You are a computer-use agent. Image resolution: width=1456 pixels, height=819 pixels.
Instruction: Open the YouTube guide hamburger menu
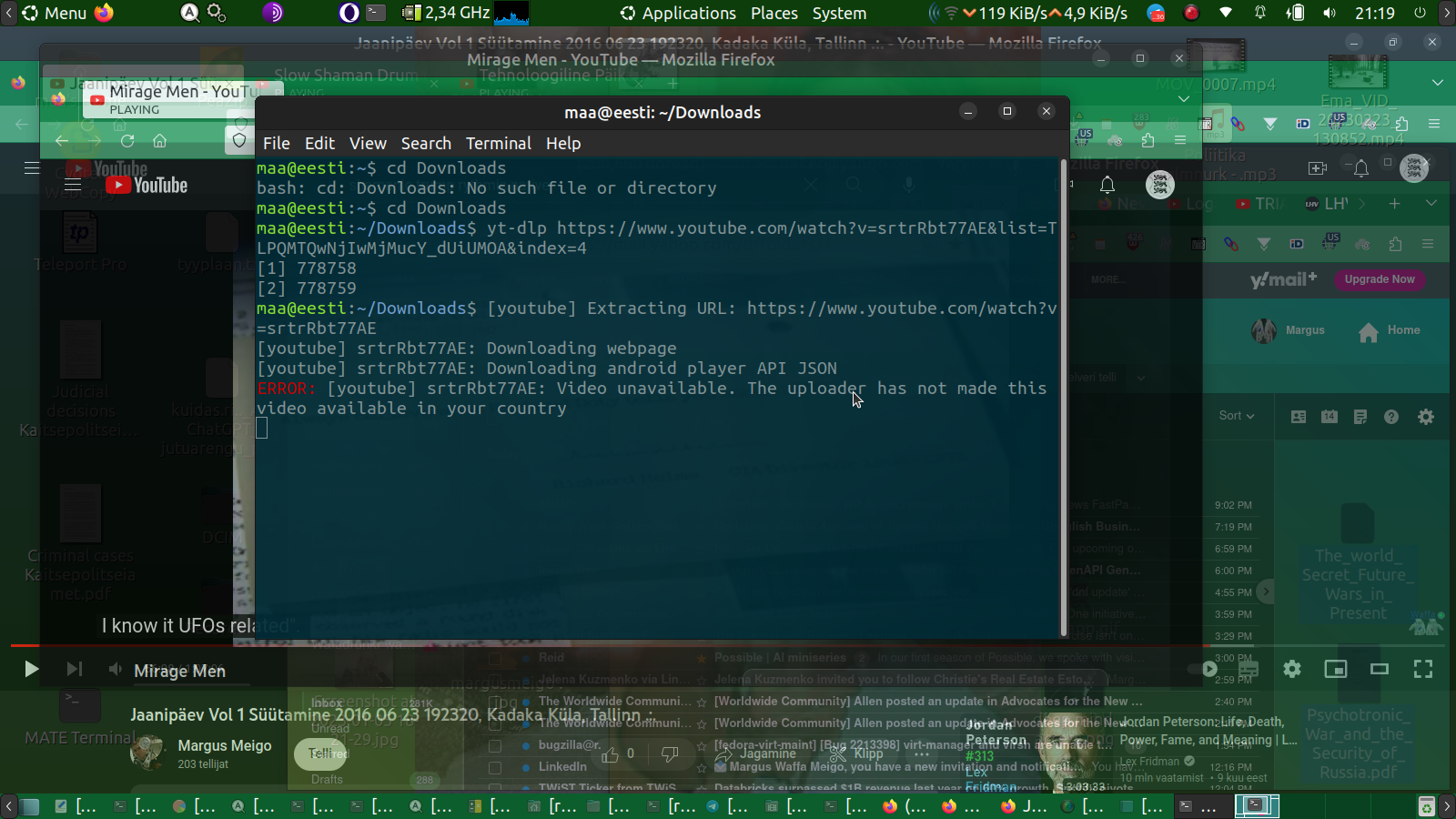[x=73, y=185]
